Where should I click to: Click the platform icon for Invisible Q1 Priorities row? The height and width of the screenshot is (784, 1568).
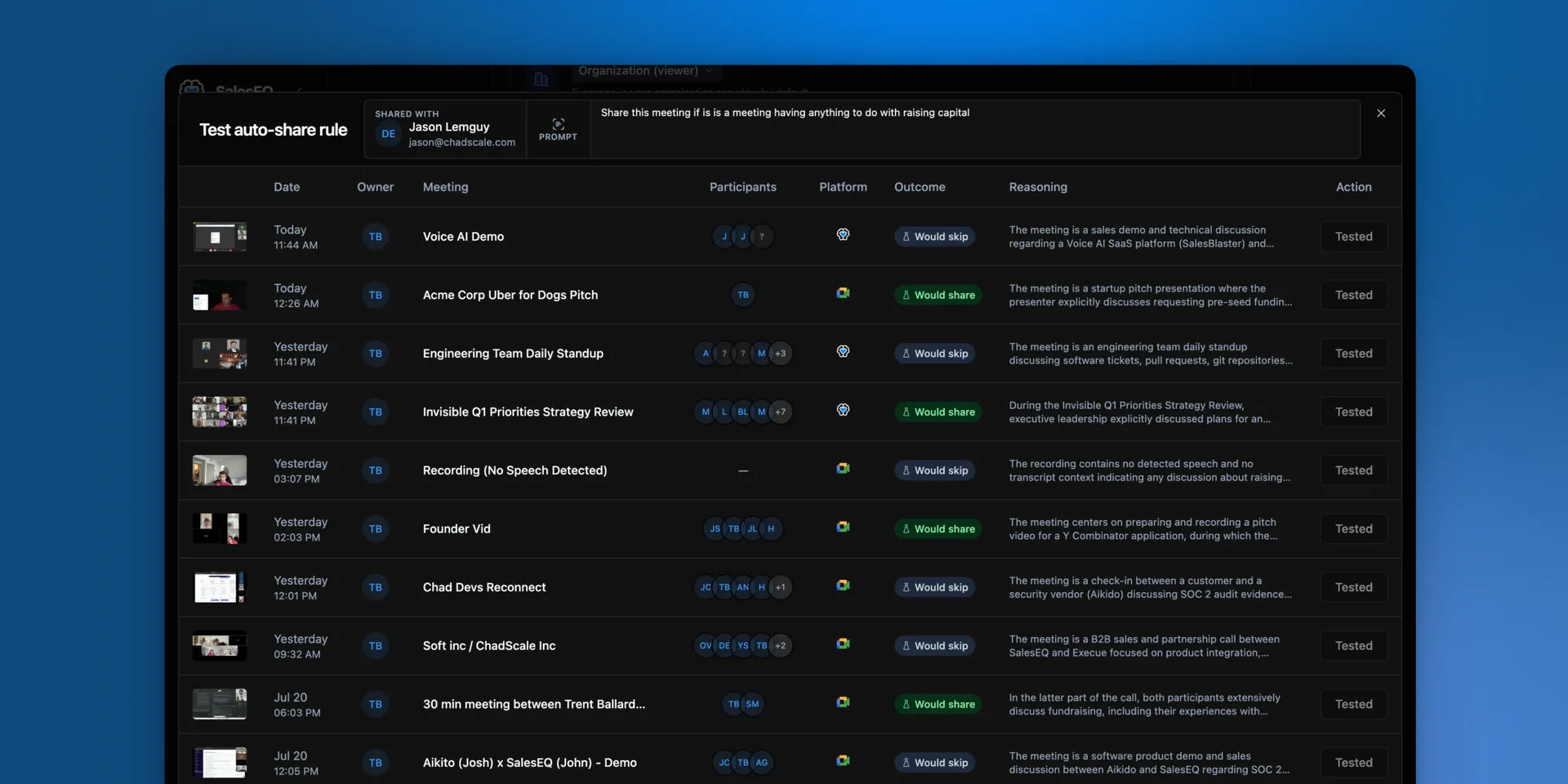tap(843, 411)
